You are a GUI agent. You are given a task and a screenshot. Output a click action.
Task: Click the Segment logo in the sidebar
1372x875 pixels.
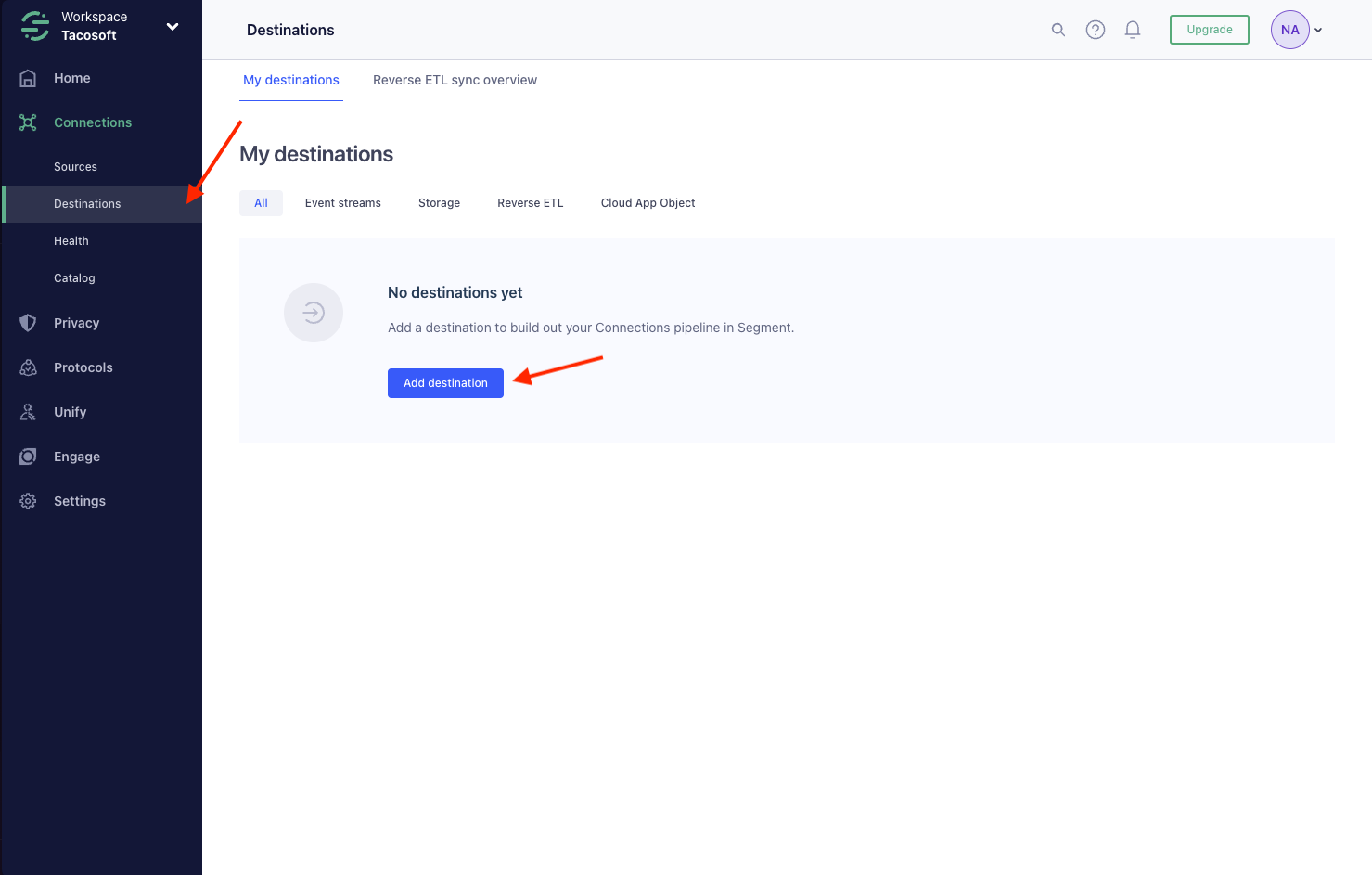click(34, 26)
